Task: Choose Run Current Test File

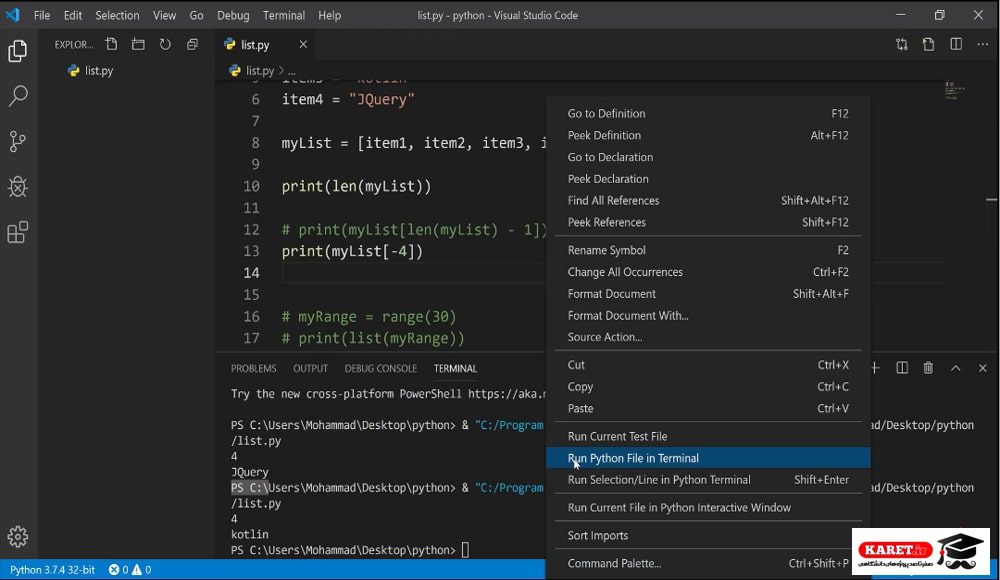Action: (708, 436)
